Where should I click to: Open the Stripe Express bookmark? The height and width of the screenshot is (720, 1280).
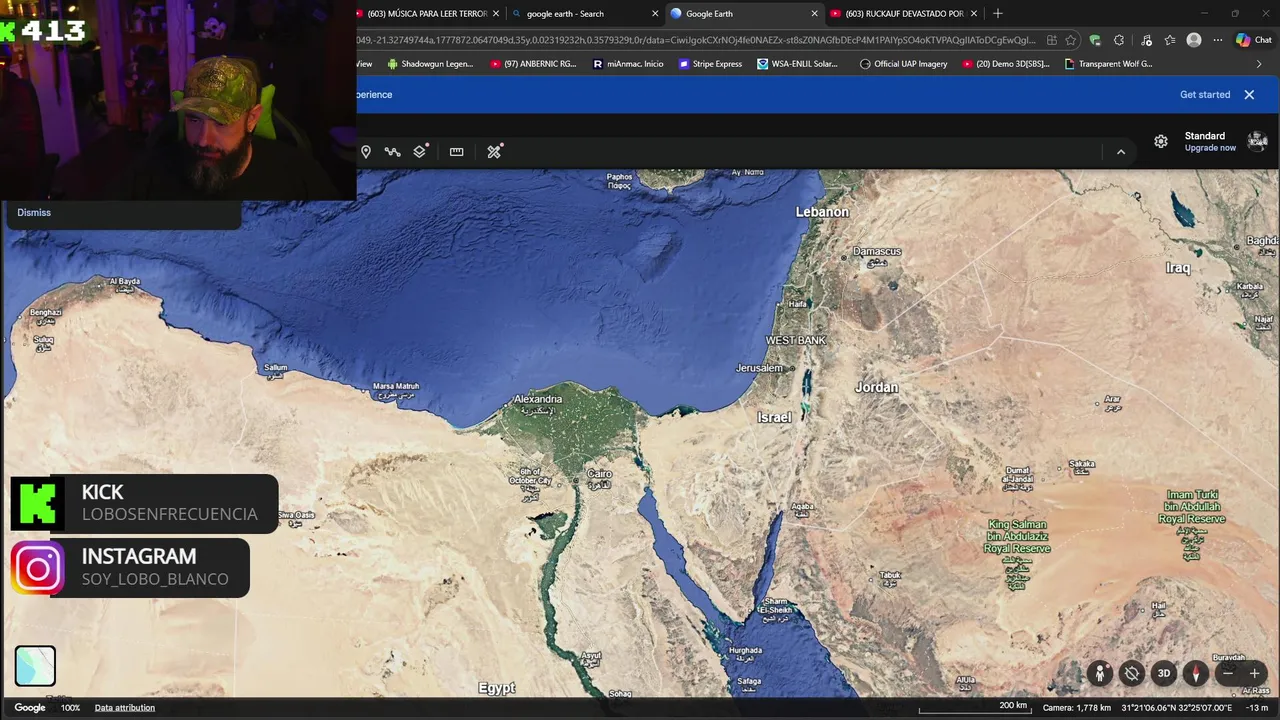[710, 63]
